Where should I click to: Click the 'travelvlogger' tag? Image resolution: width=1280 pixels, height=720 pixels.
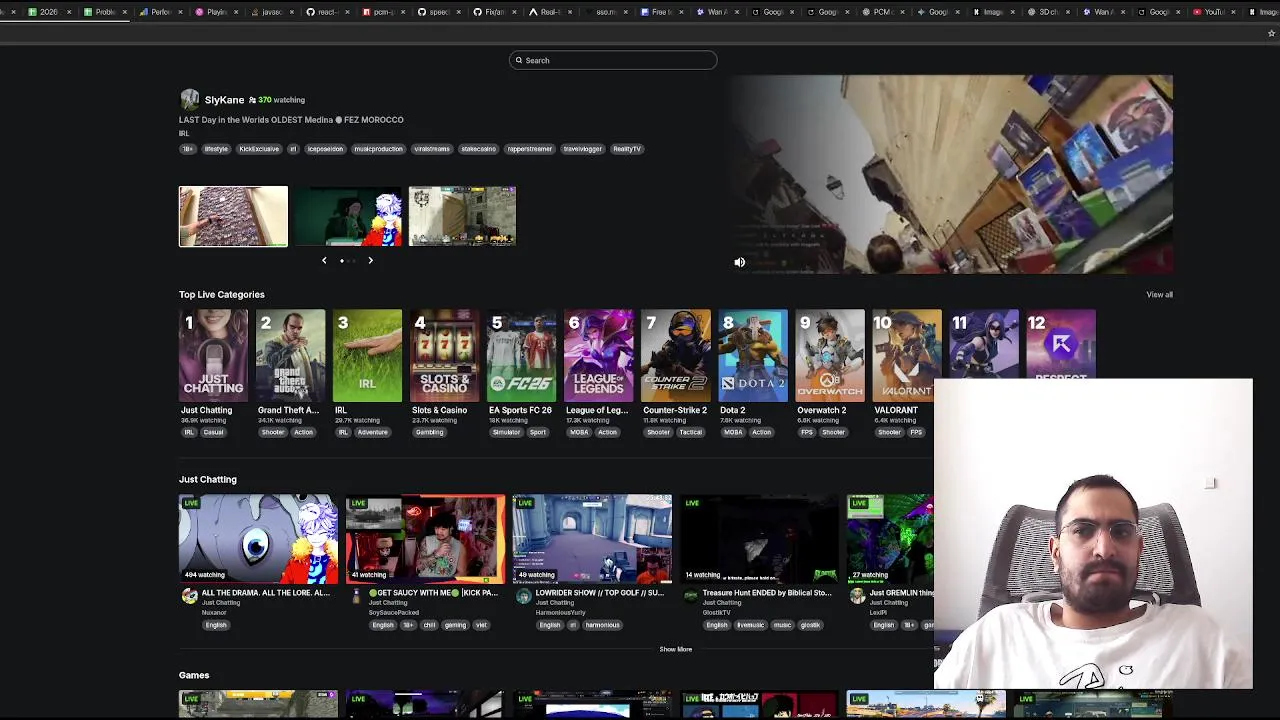[583, 149]
